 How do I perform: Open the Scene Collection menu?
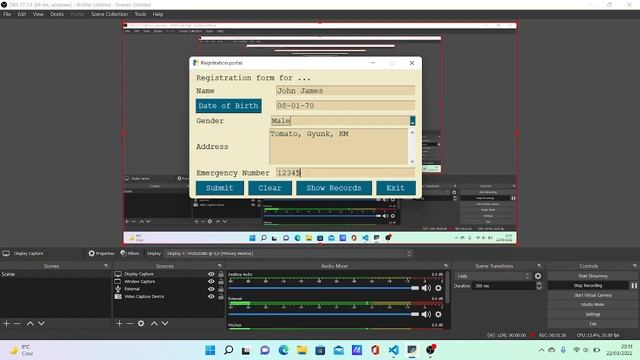tap(109, 14)
